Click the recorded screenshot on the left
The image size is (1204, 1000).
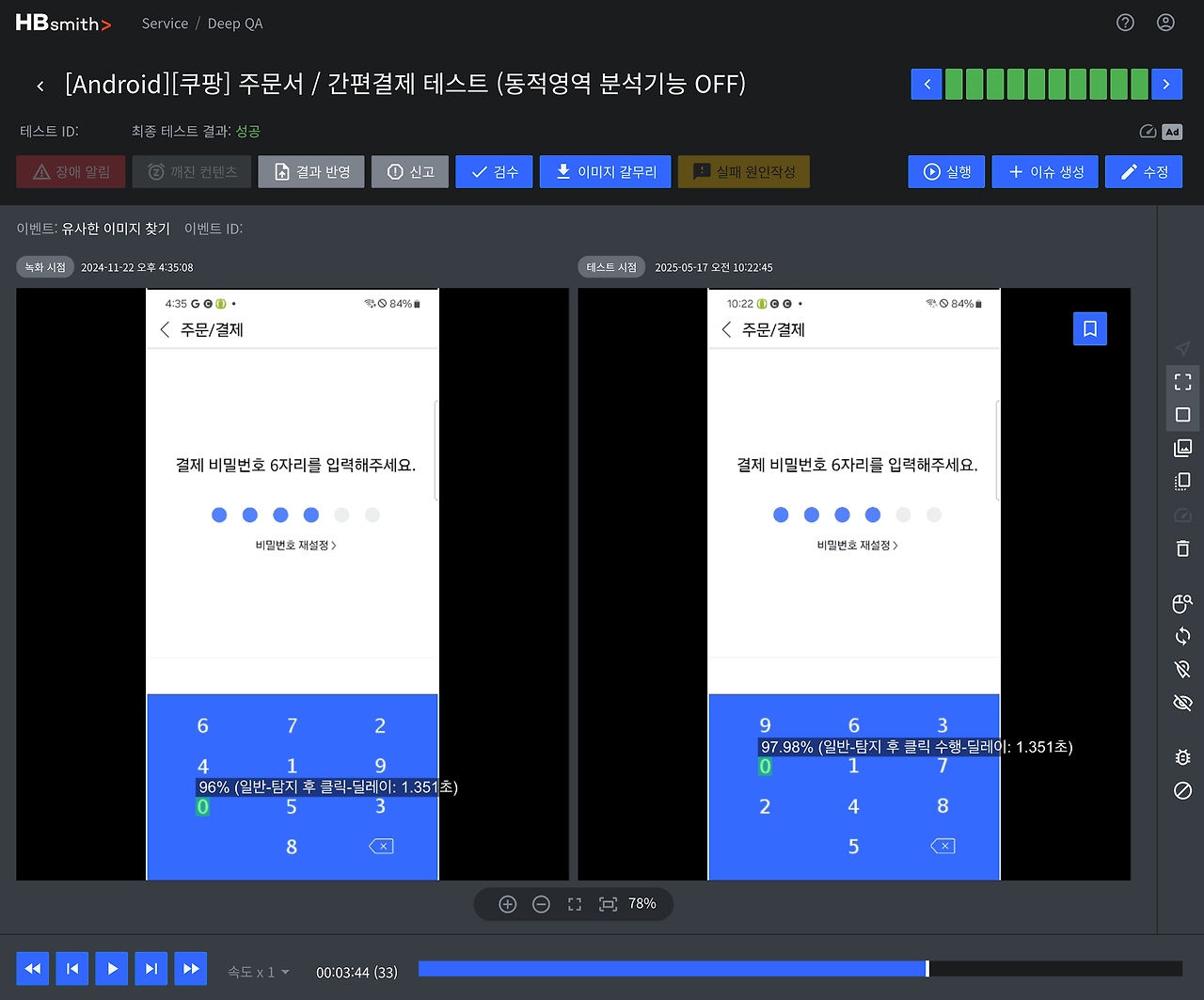point(293,584)
